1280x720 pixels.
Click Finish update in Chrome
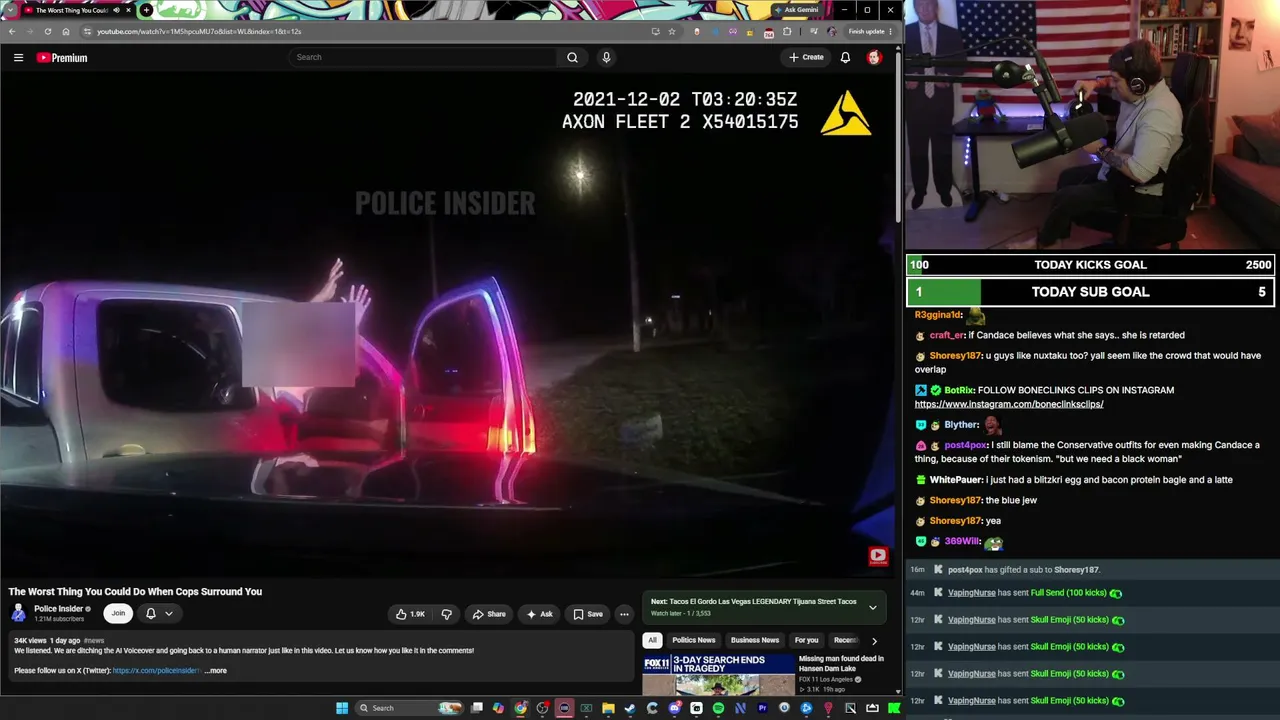coord(869,31)
